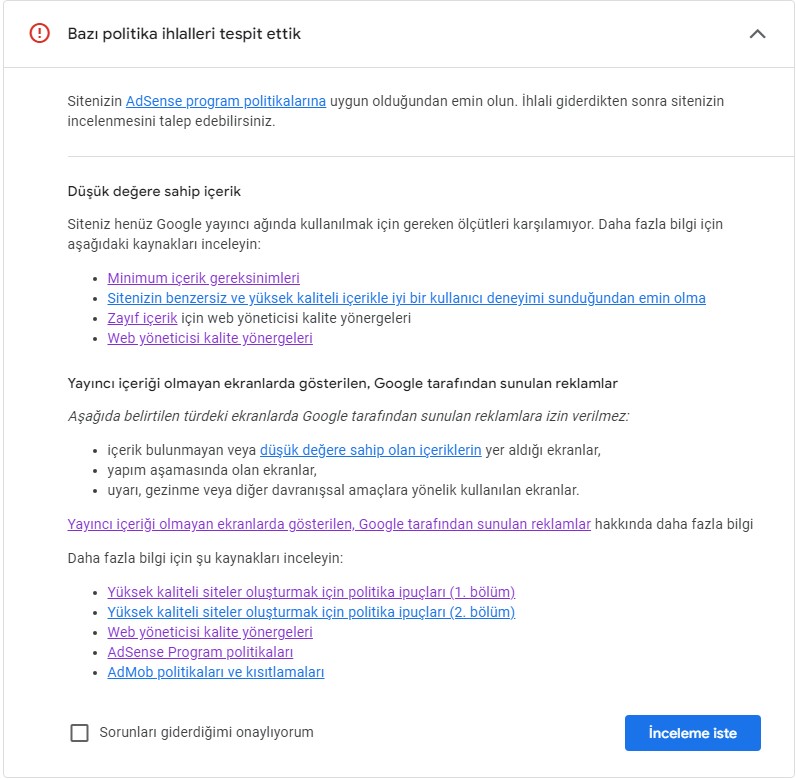This screenshot has height=779, width=796.
Task: Collapse the policy violations panel with chevron
Action: (757, 34)
